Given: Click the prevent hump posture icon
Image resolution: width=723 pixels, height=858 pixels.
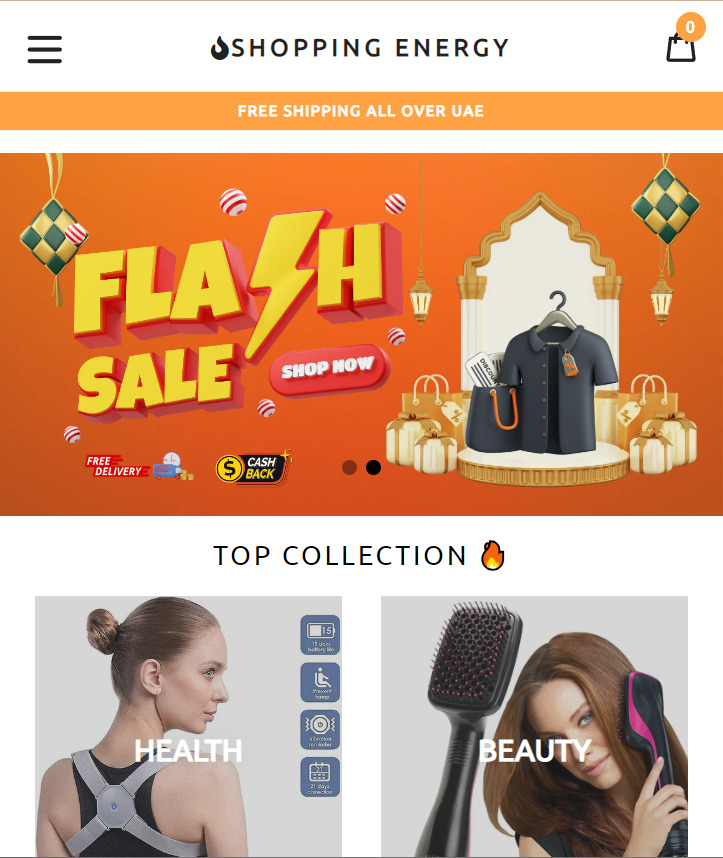Looking at the screenshot, I should tap(320, 682).
